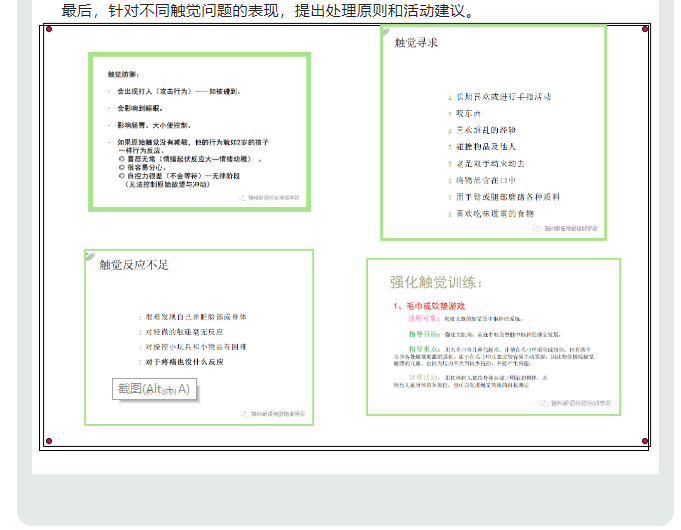Click the sentence starting with 最后，针对不同触觉问题
Viewport: 681px width, 530px height.
pos(268,11)
